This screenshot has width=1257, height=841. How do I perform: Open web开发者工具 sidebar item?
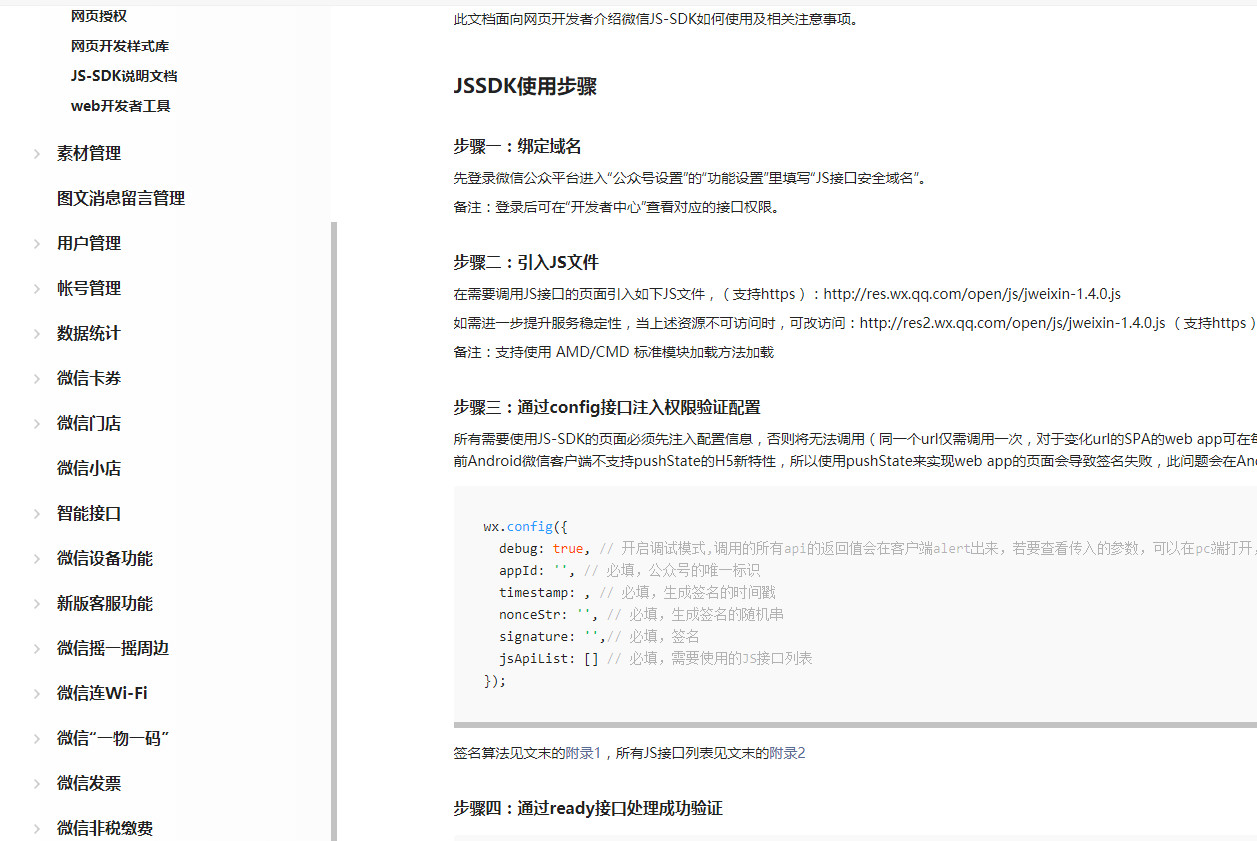[121, 106]
